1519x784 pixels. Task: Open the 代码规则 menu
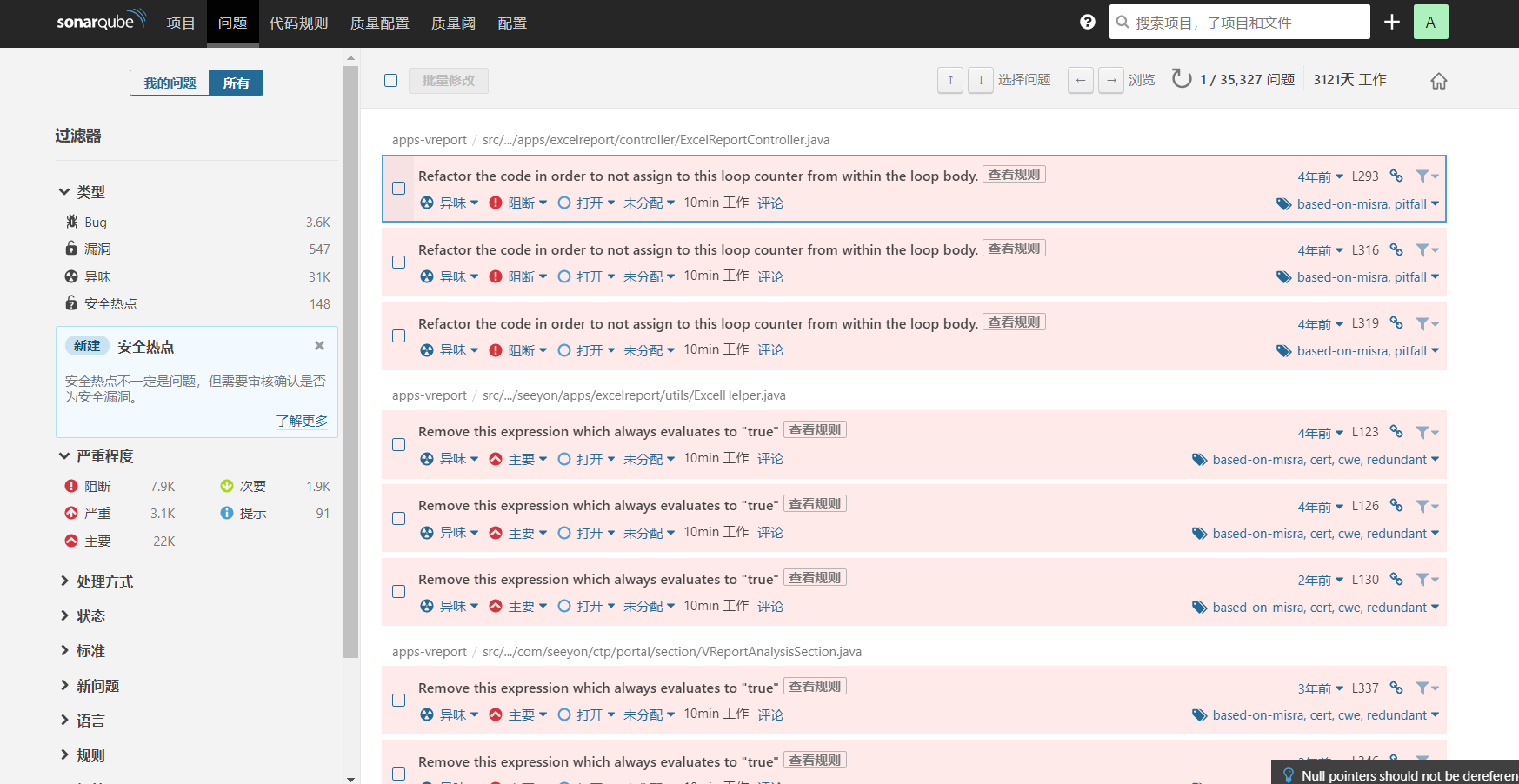coord(298,23)
